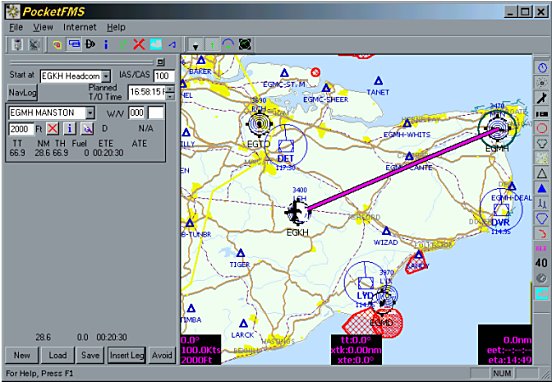Click the NavLog button

[x=22, y=93]
